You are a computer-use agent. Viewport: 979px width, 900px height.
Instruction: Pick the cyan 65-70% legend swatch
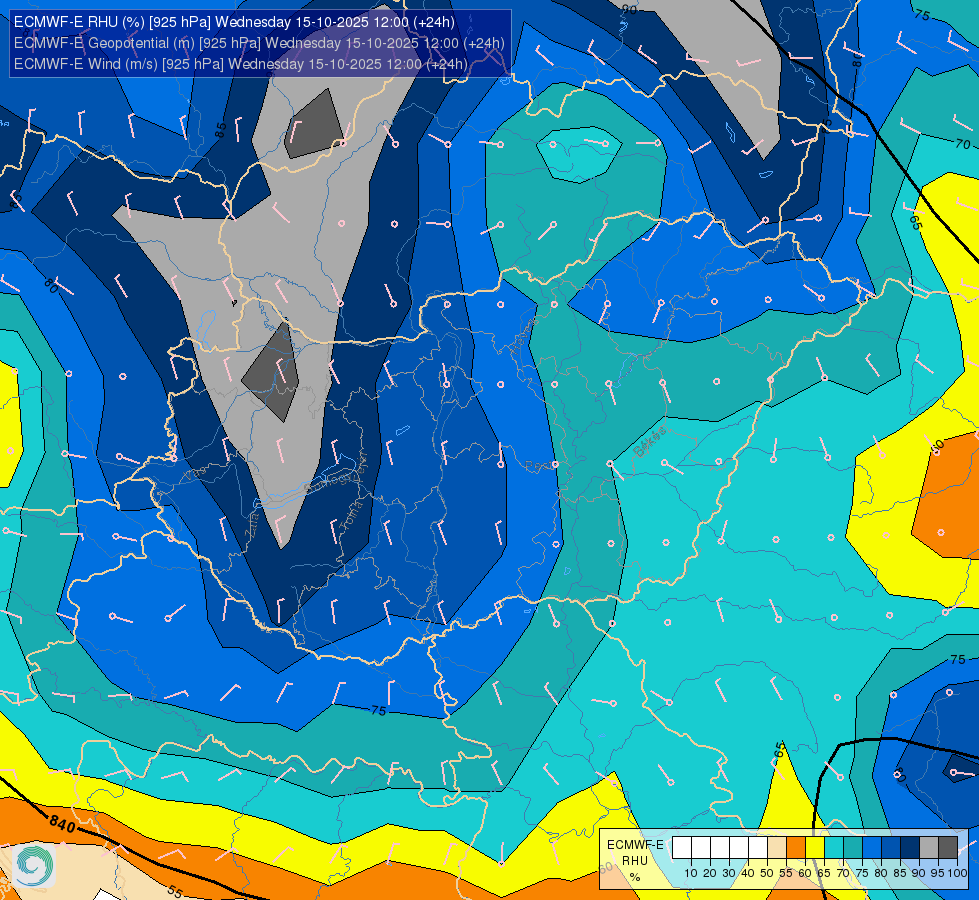(x=834, y=848)
